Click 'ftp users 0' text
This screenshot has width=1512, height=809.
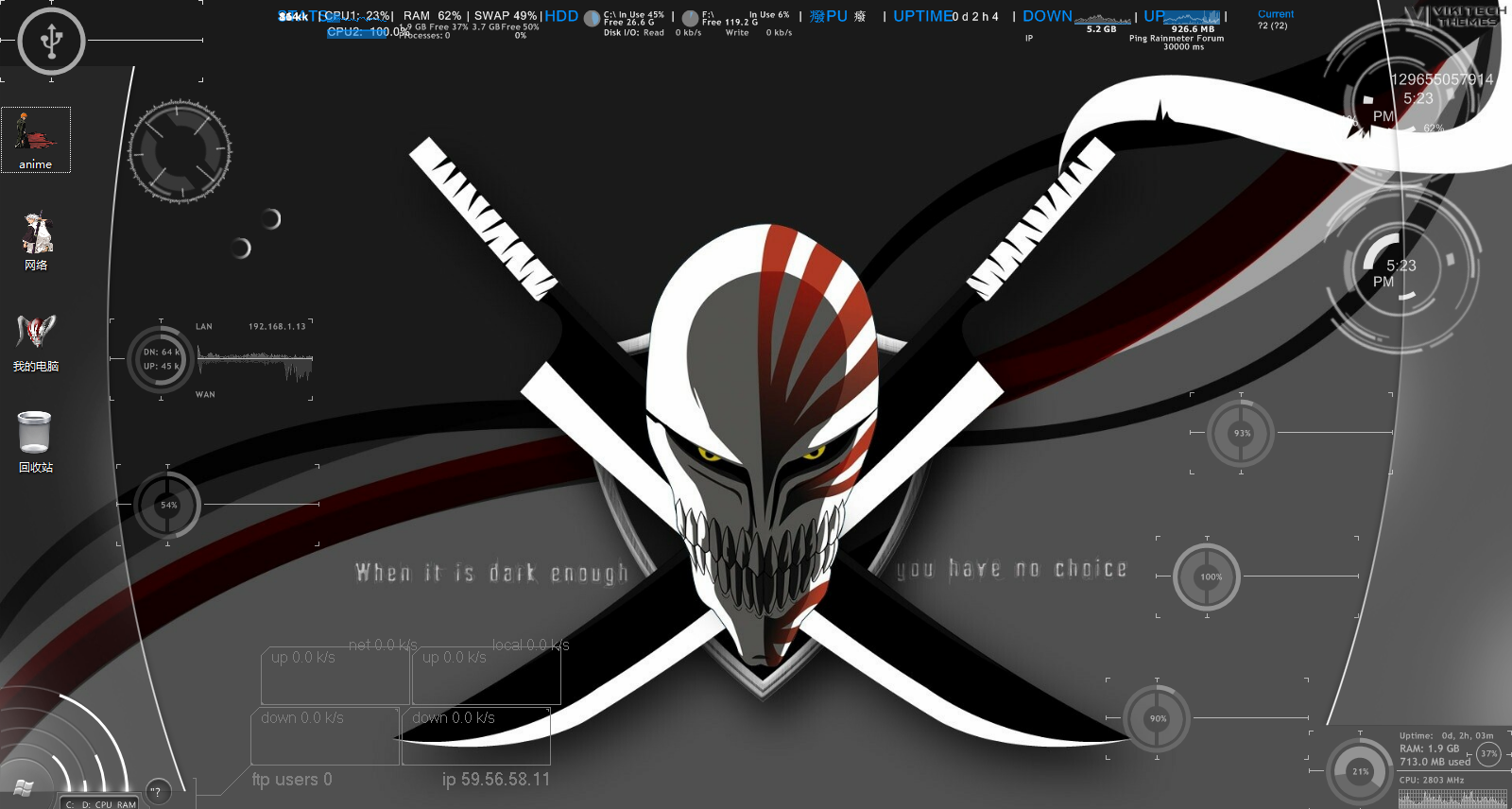coord(292,780)
